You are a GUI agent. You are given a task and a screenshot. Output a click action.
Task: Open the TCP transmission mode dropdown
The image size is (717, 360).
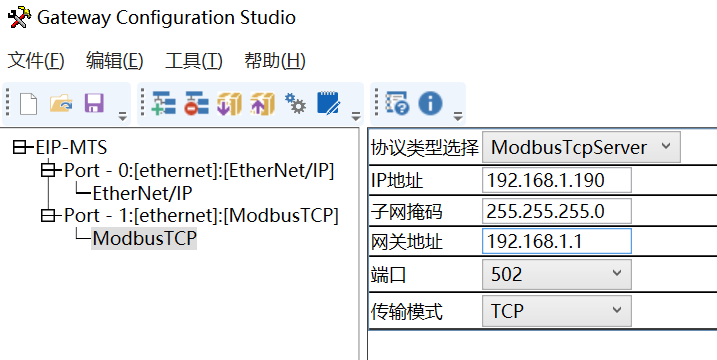556,311
